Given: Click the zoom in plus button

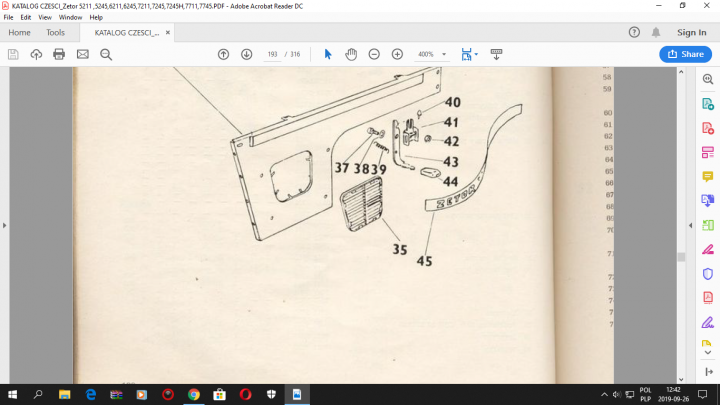Looking at the screenshot, I should [x=397, y=54].
